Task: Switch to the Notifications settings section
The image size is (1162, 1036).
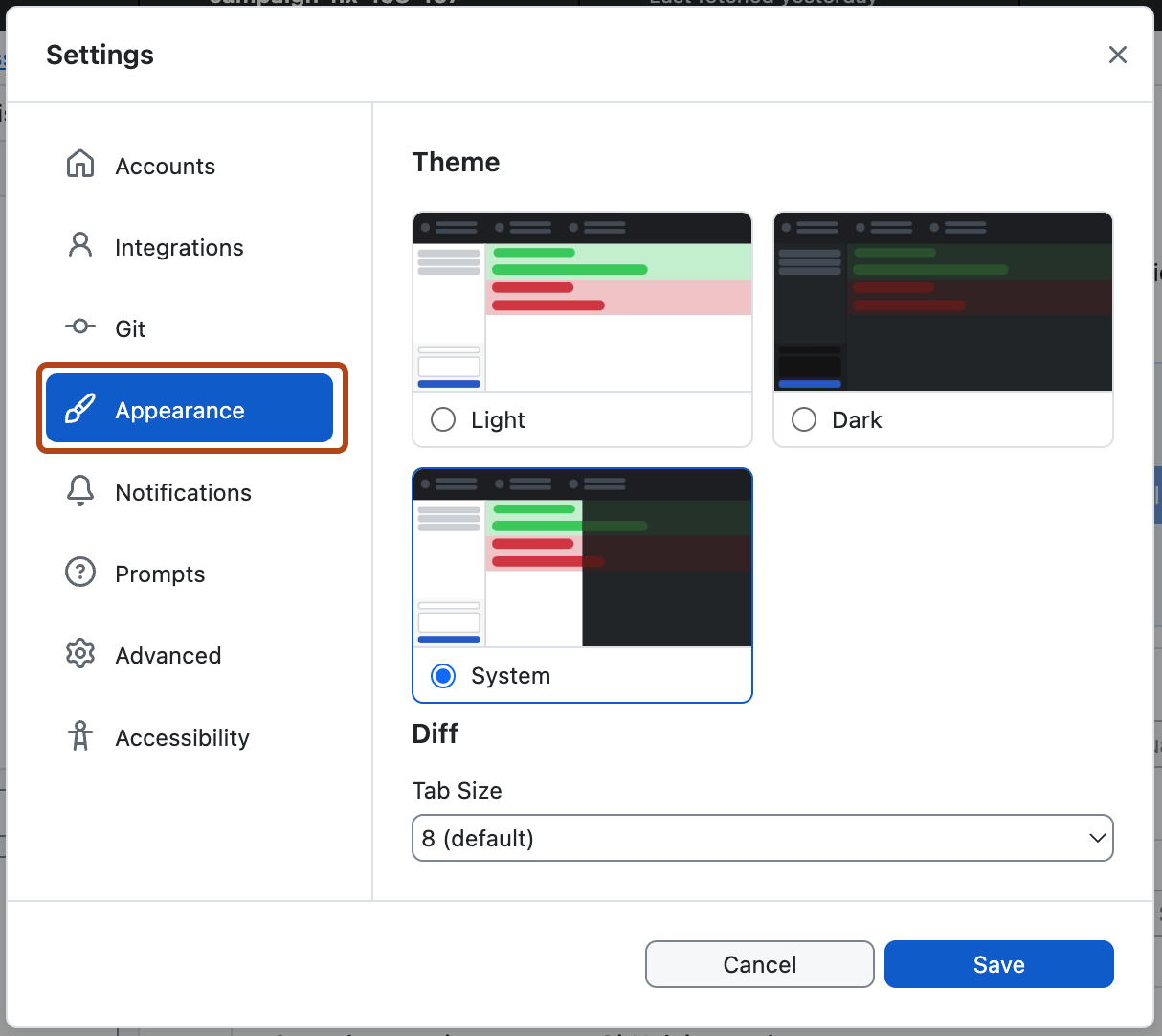Action: point(182,491)
